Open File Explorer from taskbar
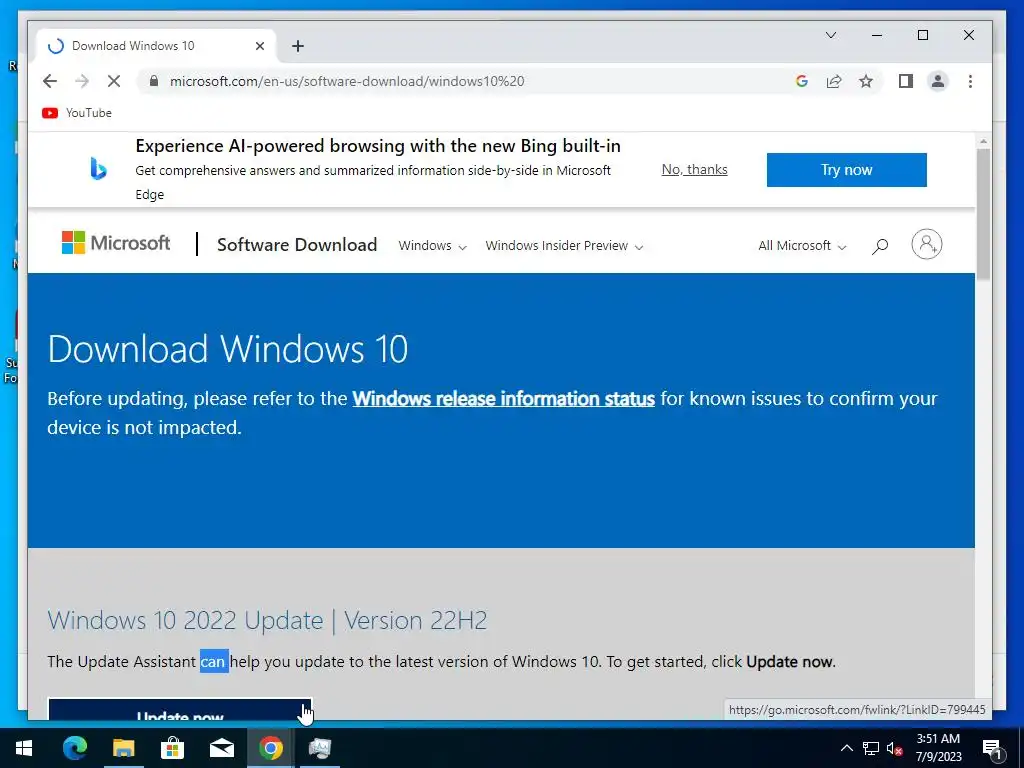This screenshot has height=768, width=1024. click(123, 748)
